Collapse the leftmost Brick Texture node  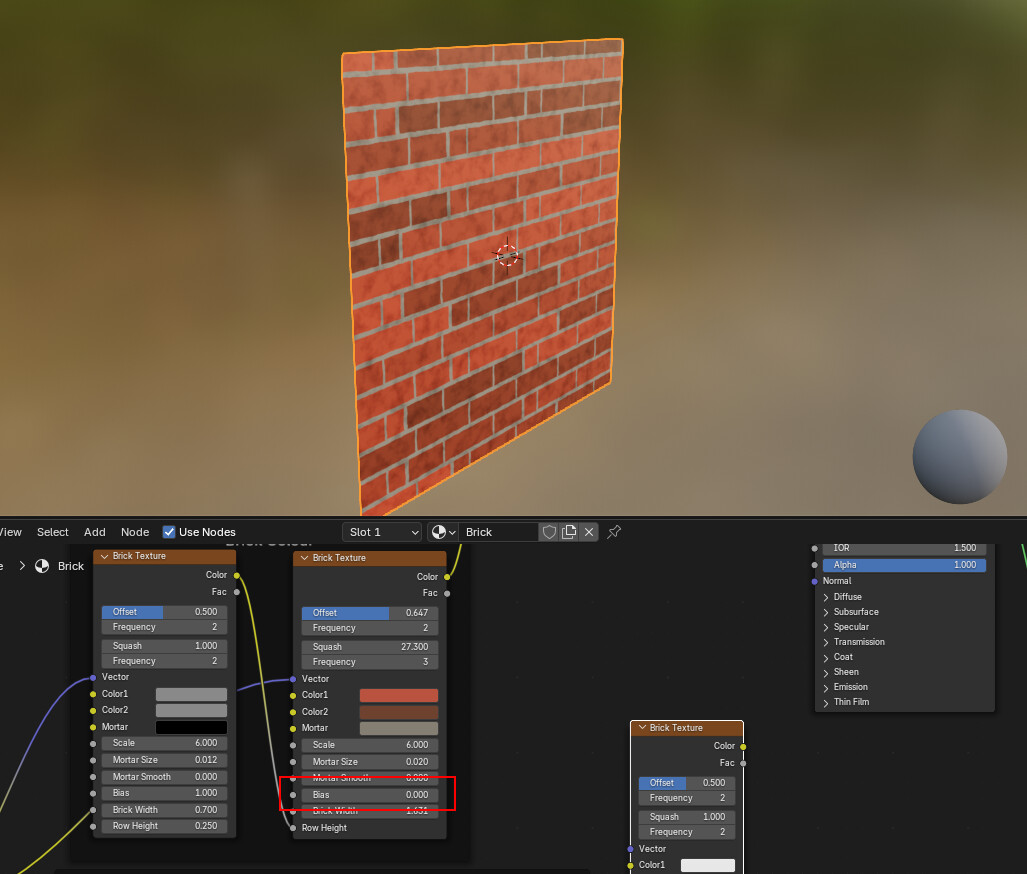click(104, 556)
